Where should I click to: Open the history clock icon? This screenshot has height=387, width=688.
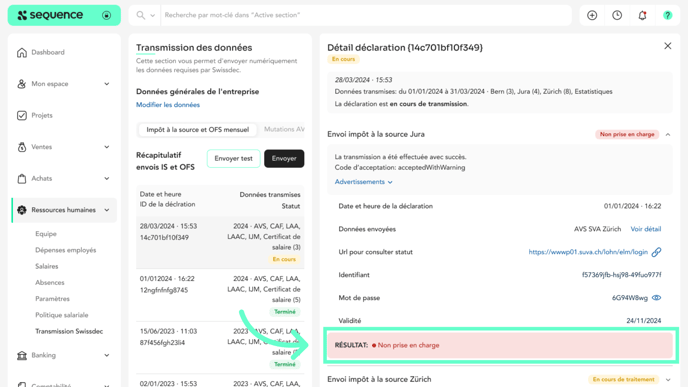[x=617, y=15]
